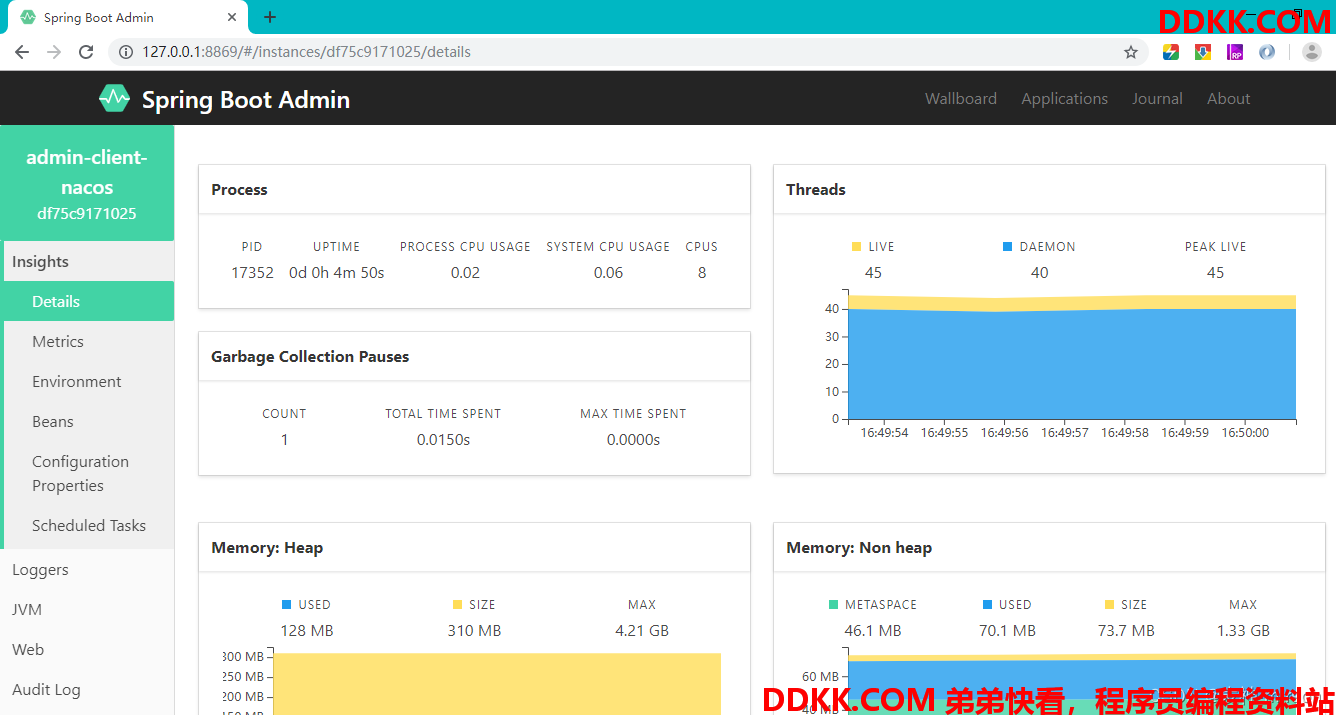This screenshot has width=1336, height=715.
Task: Open the browser profile avatar
Action: click(1312, 52)
